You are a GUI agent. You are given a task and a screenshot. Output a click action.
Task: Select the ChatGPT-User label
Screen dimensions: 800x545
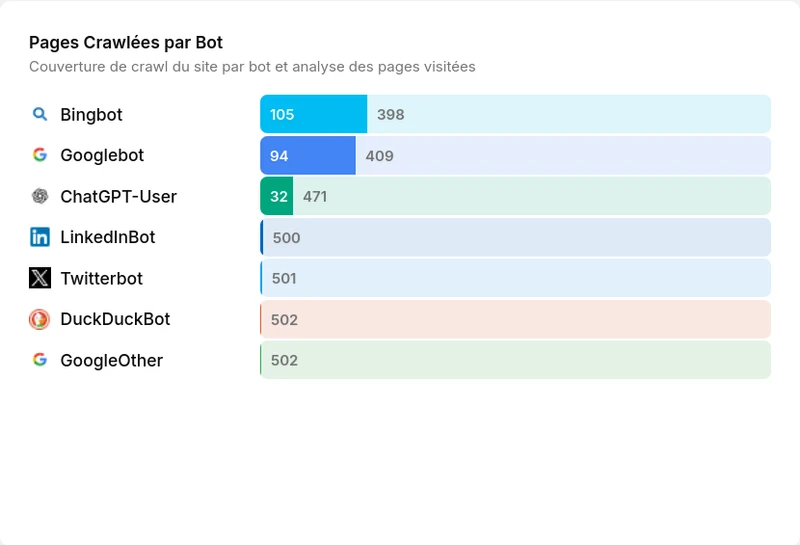pyautogui.click(x=118, y=196)
